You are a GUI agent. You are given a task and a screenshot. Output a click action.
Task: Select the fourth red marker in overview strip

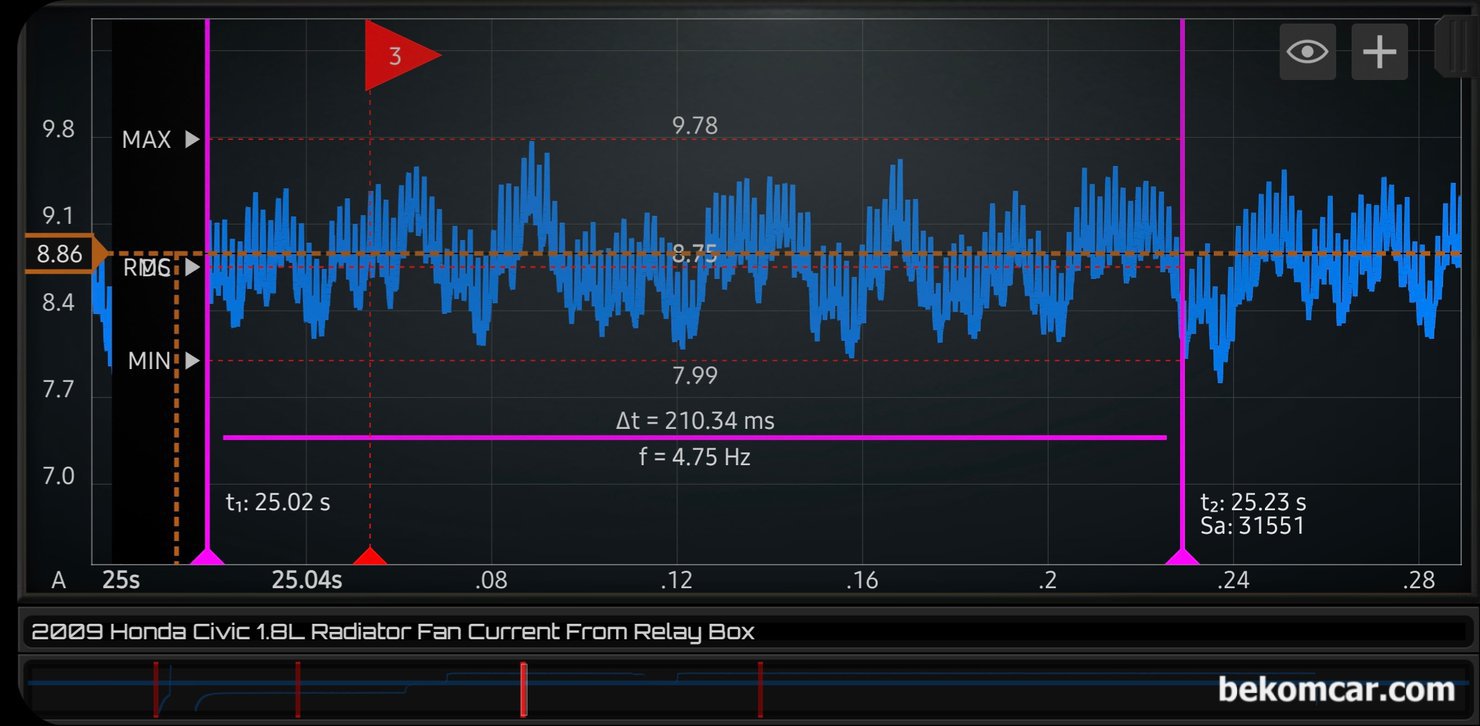coord(760,689)
